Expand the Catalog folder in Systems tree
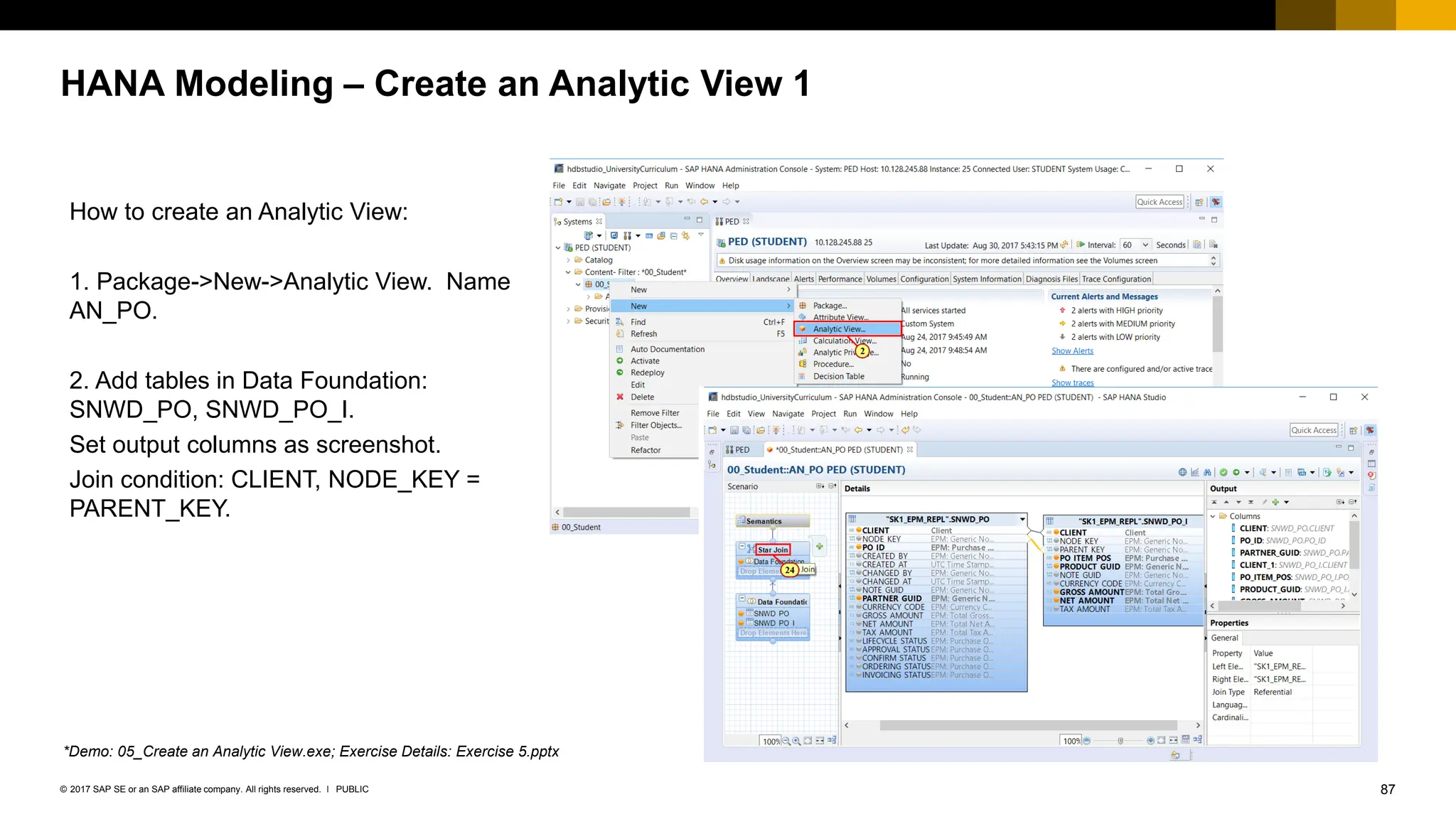The width and height of the screenshot is (1456, 819). [568, 260]
